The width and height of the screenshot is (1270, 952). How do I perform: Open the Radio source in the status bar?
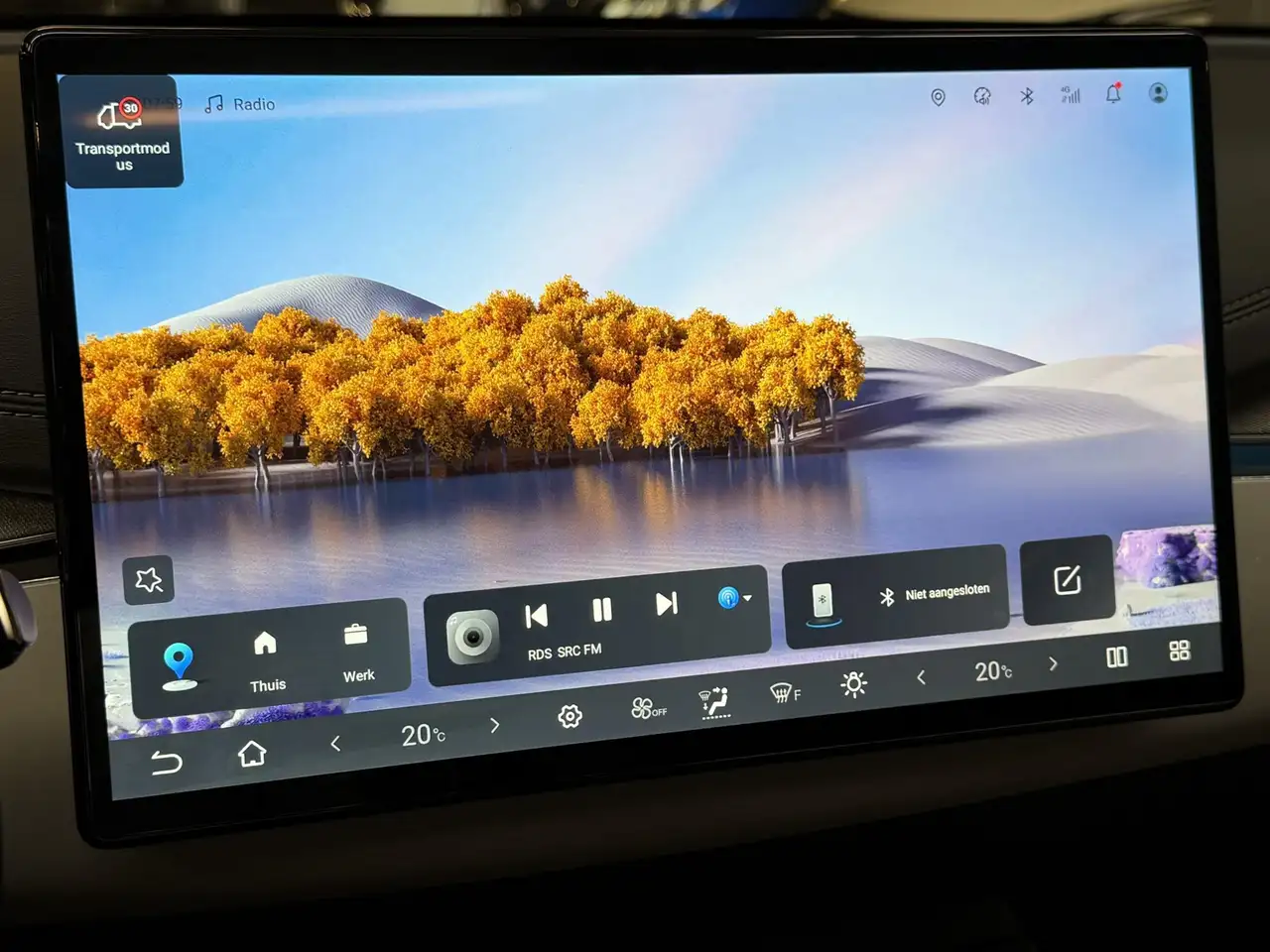[240, 104]
